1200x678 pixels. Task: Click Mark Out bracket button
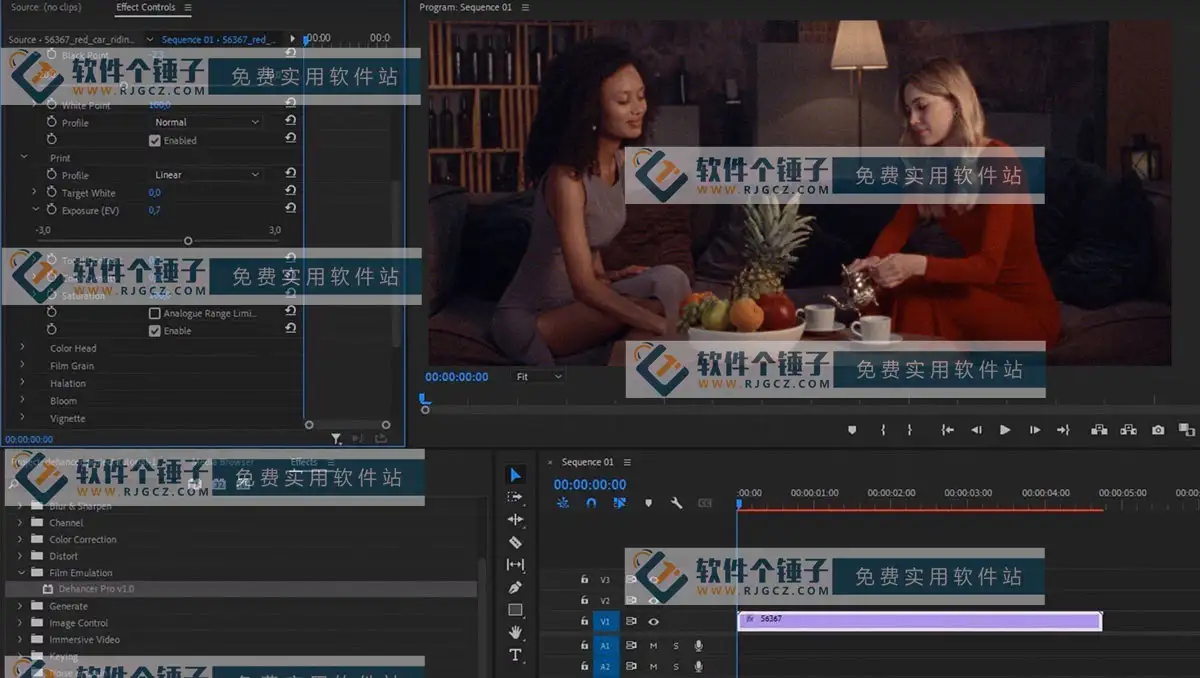909,430
